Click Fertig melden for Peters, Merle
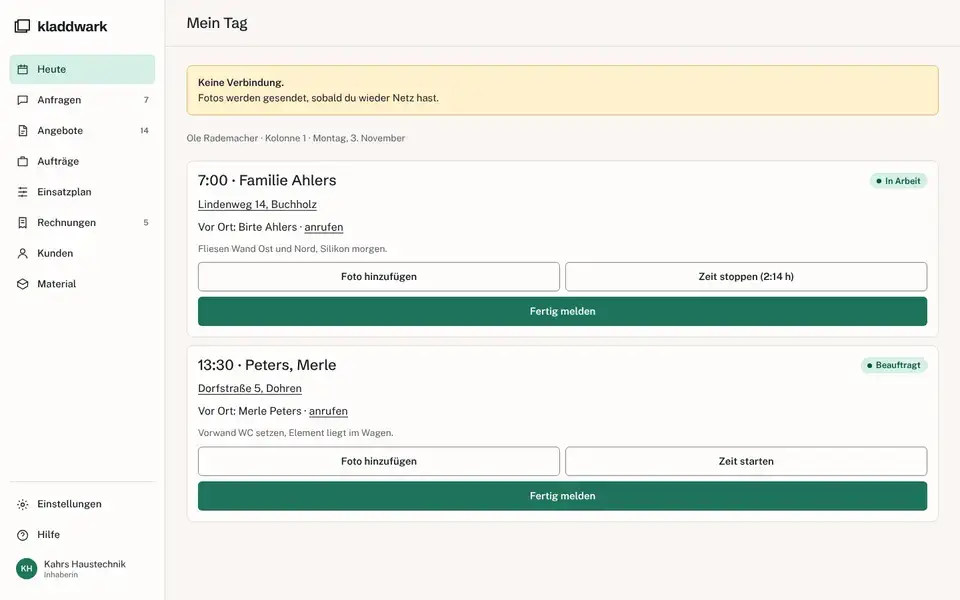960x600 pixels. [x=562, y=496]
